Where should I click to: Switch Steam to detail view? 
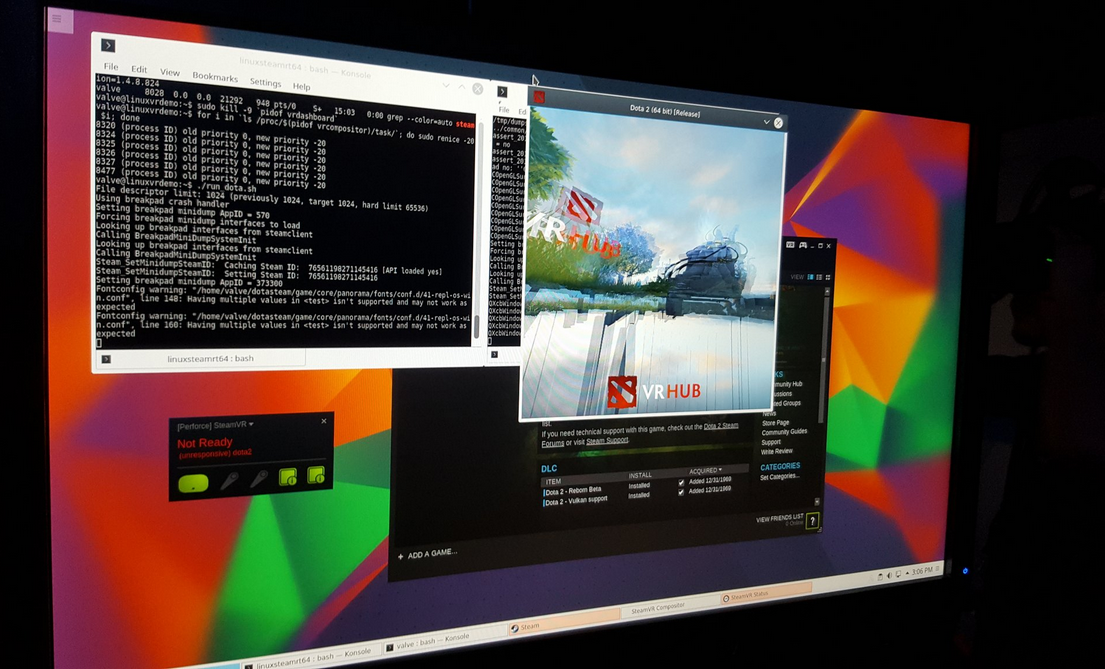[x=810, y=277]
